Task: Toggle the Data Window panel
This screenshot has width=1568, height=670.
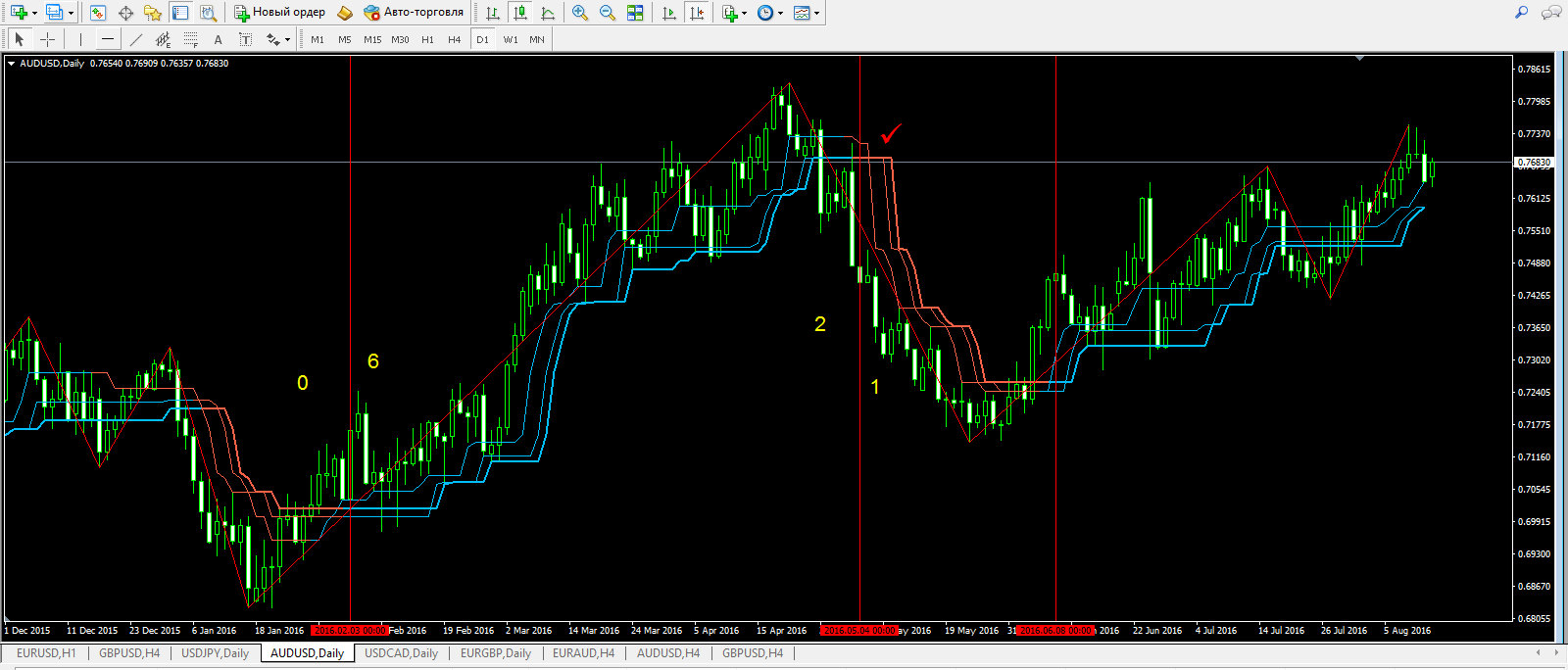Action: coord(125,13)
